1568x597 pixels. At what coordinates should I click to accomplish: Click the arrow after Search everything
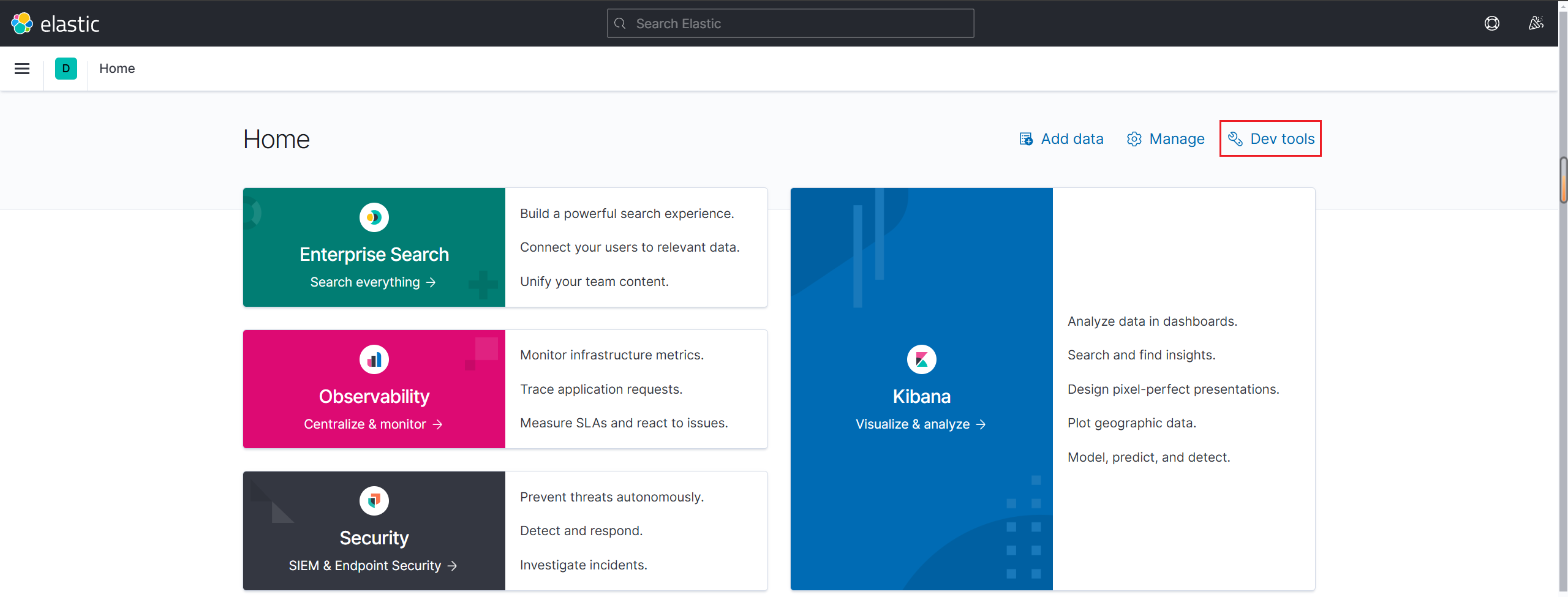(431, 282)
